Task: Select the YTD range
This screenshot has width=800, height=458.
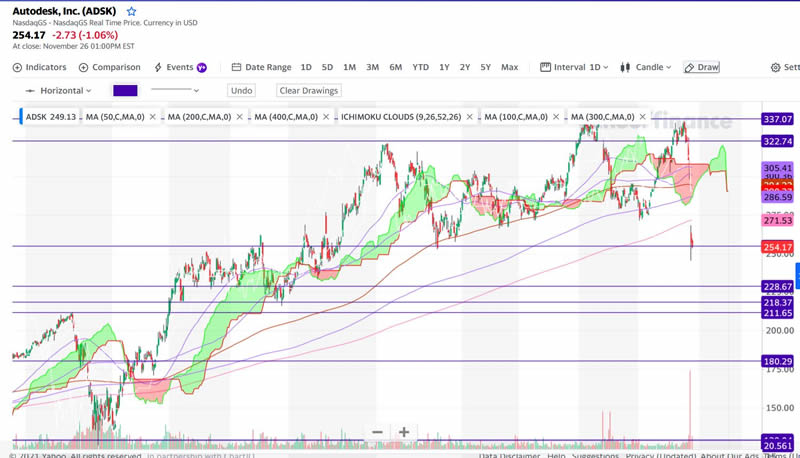Action: tap(420, 67)
